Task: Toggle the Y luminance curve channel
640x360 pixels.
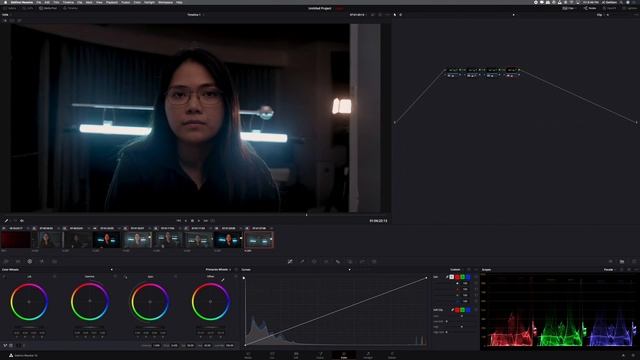Action: [451, 277]
